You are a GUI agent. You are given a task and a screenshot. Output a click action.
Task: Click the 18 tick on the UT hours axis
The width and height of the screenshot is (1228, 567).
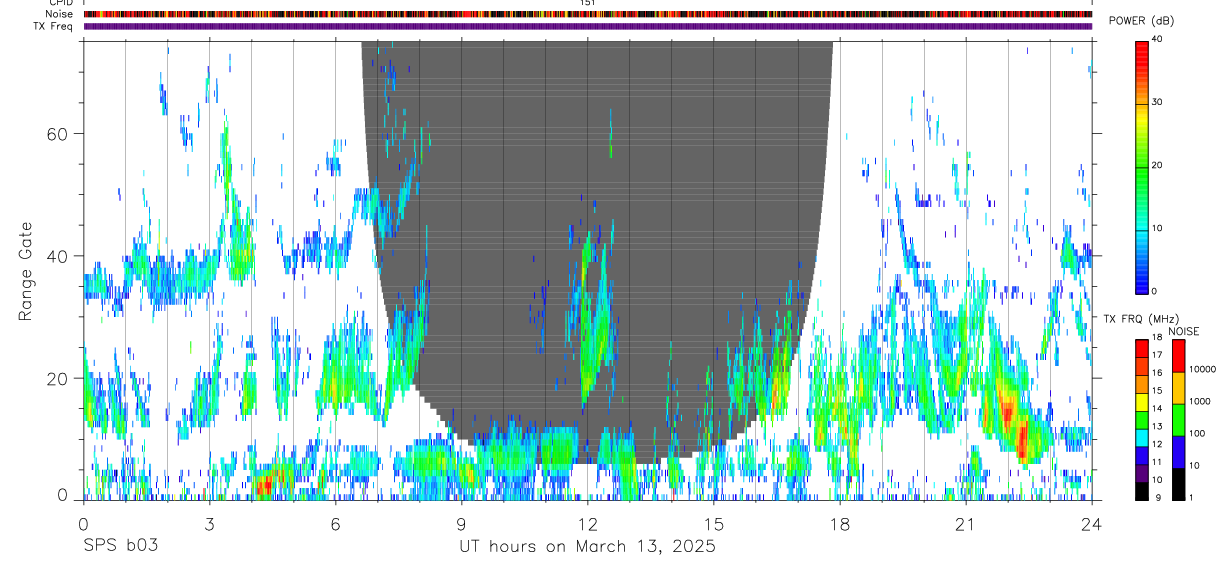pyautogui.click(x=840, y=523)
